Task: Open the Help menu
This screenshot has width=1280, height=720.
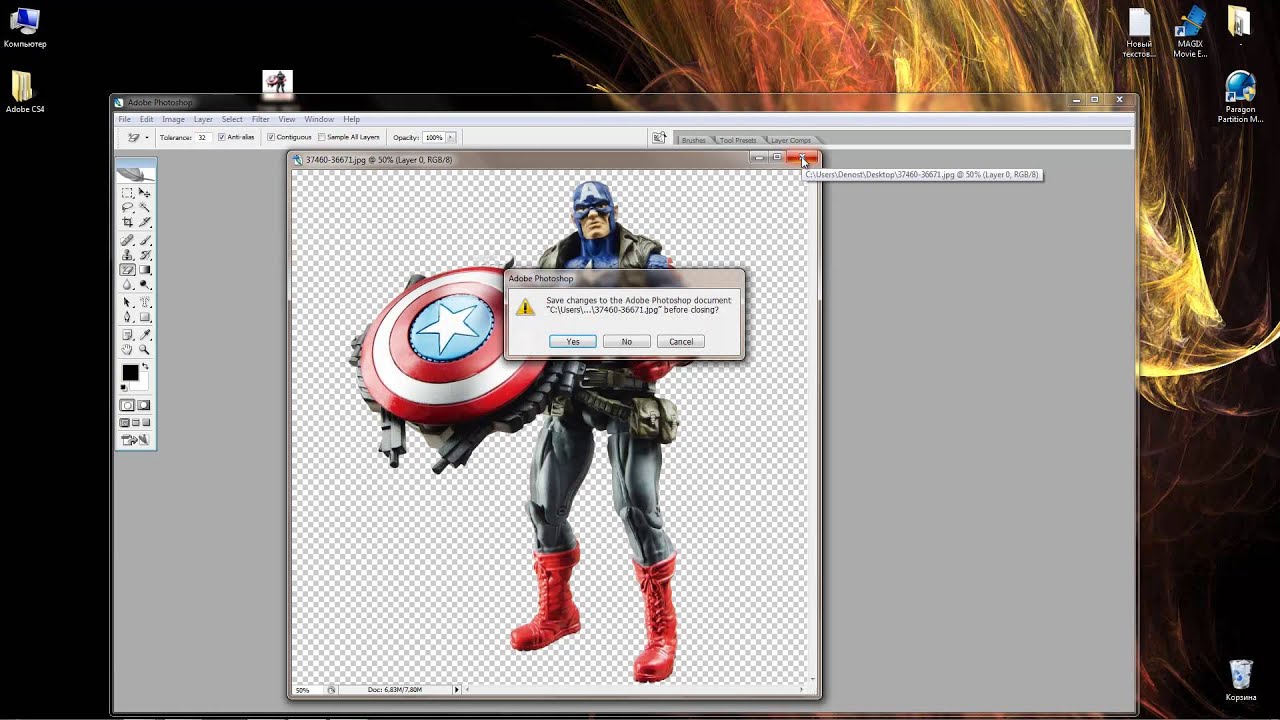Action: tap(352, 119)
